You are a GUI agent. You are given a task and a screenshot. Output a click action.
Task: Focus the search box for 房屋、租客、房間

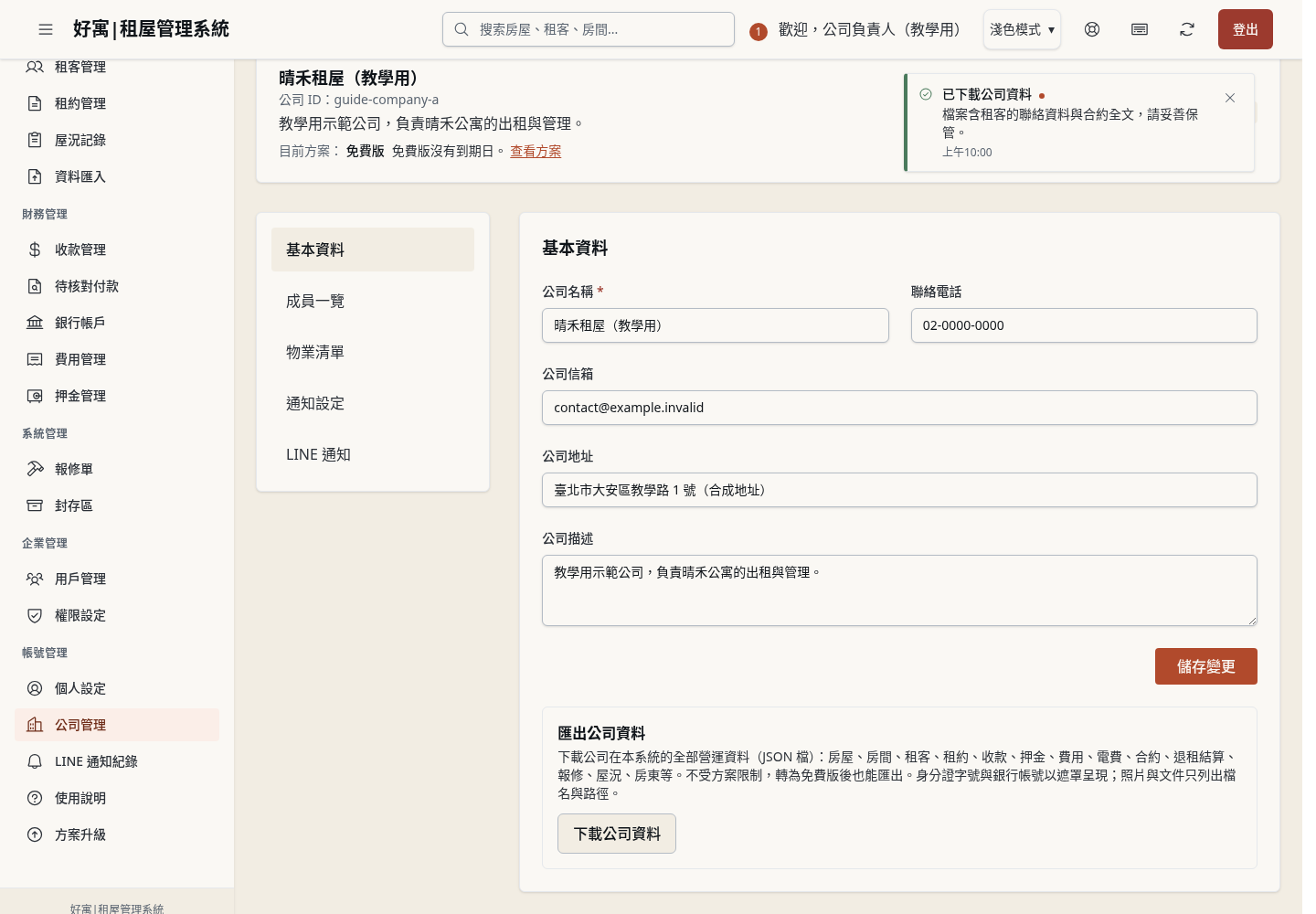click(589, 29)
